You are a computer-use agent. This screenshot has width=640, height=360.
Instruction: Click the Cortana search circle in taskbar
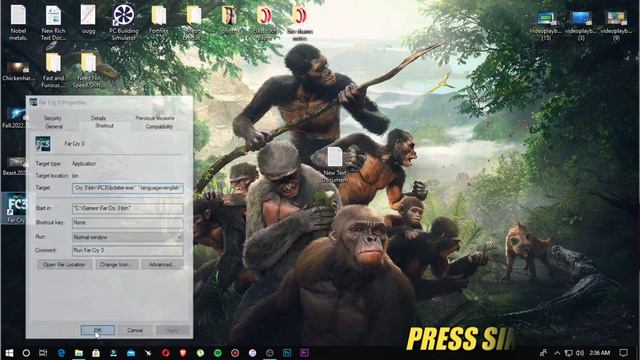[26, 353]
